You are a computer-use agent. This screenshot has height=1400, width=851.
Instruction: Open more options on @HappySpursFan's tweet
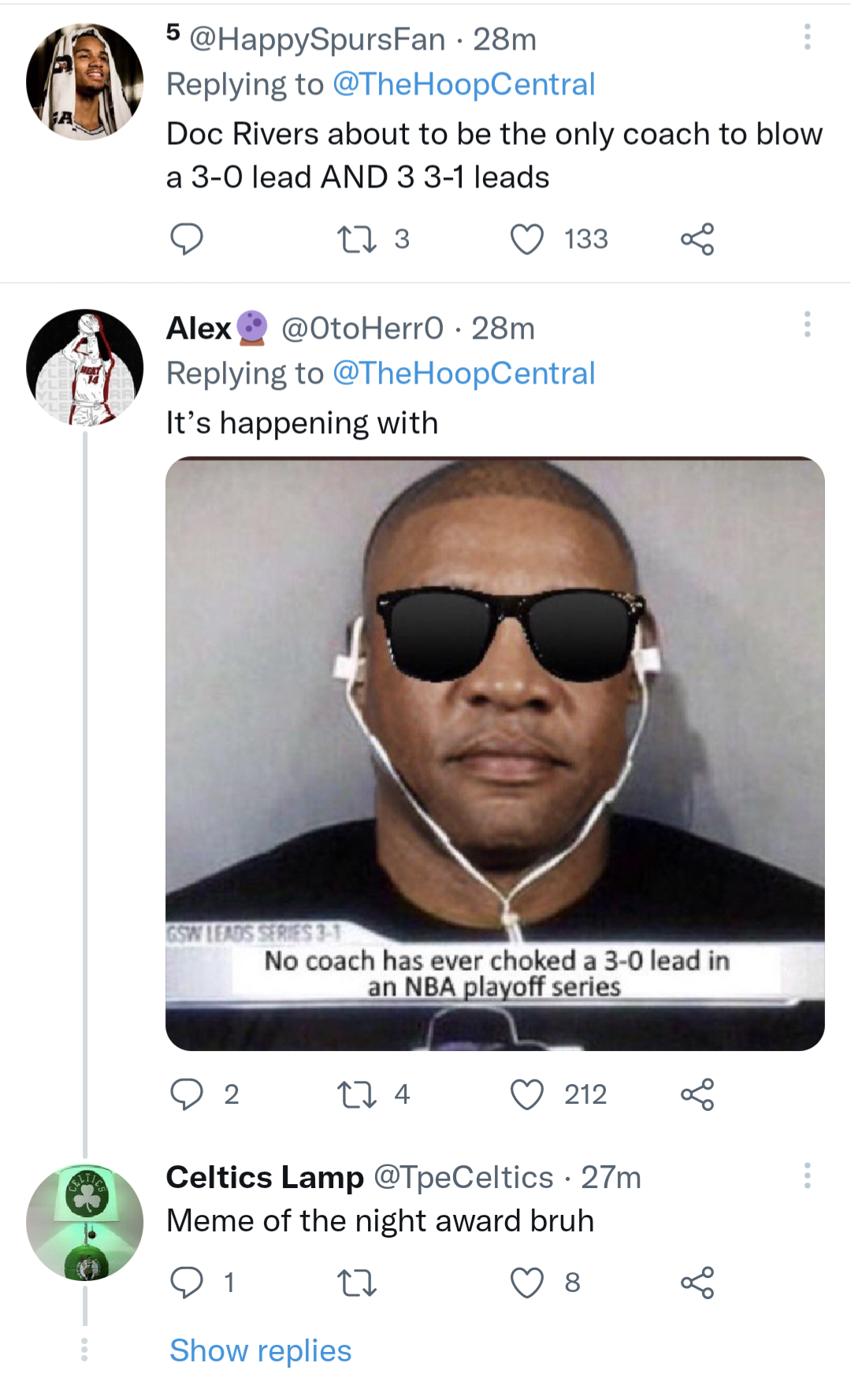coord(806,38)
